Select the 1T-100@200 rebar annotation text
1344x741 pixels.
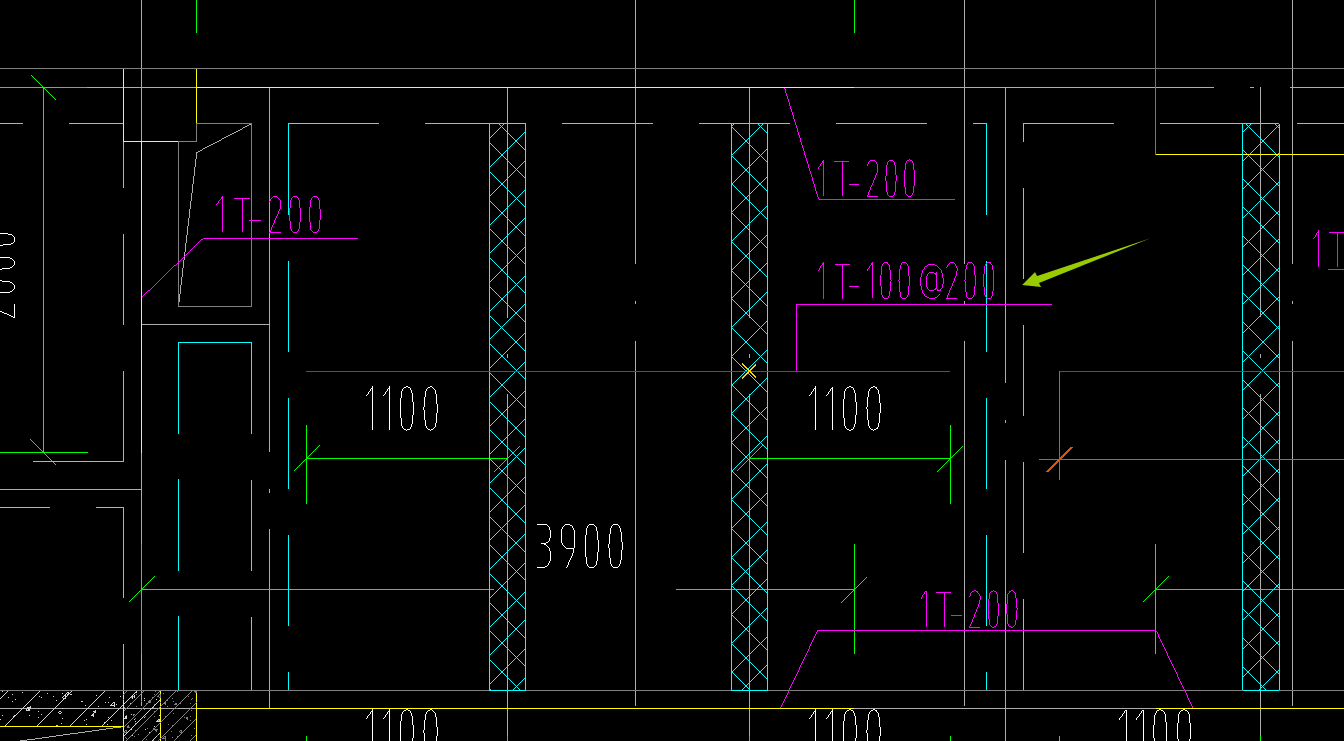pyautogui.click(x=906, y=281)
